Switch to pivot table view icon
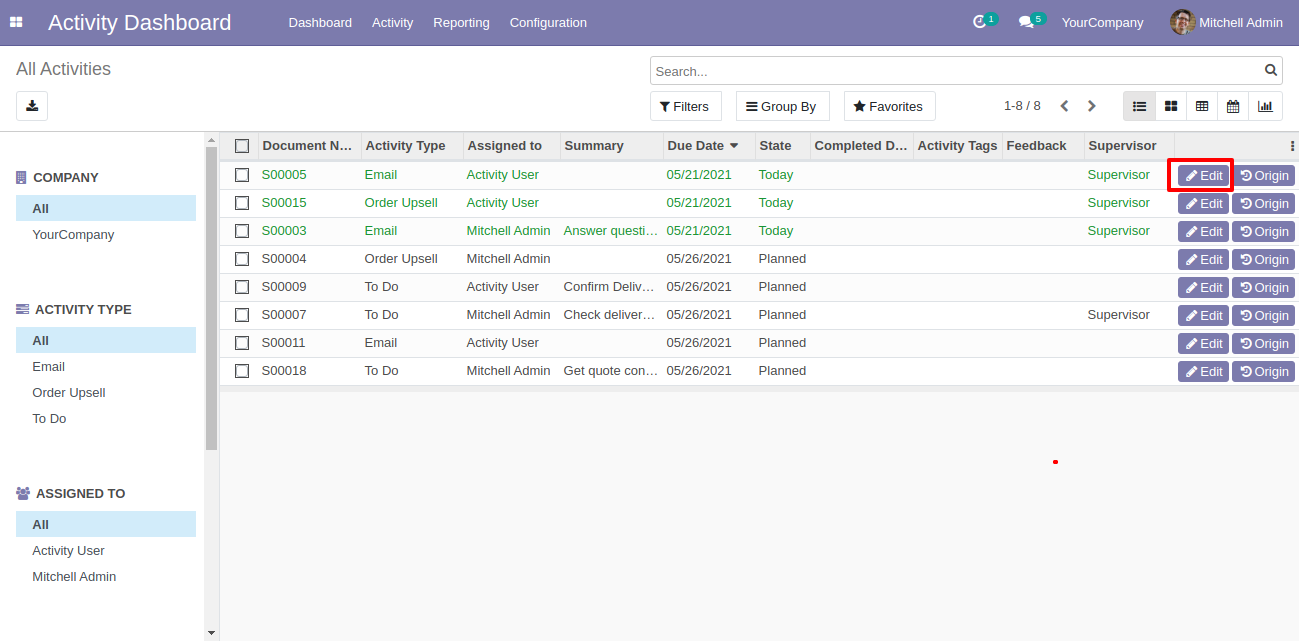This screenshot has height=641, width=1299. click(x=1202, y=106)
